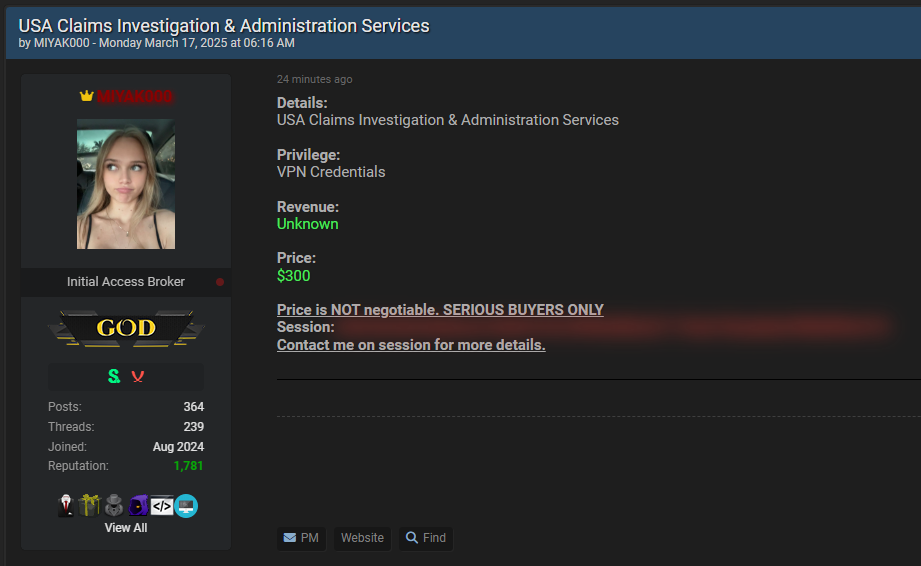The width and height of the screenshot is (921, 566).
Task: Click the red V icon in profile
Action: (x=138, y=376)
